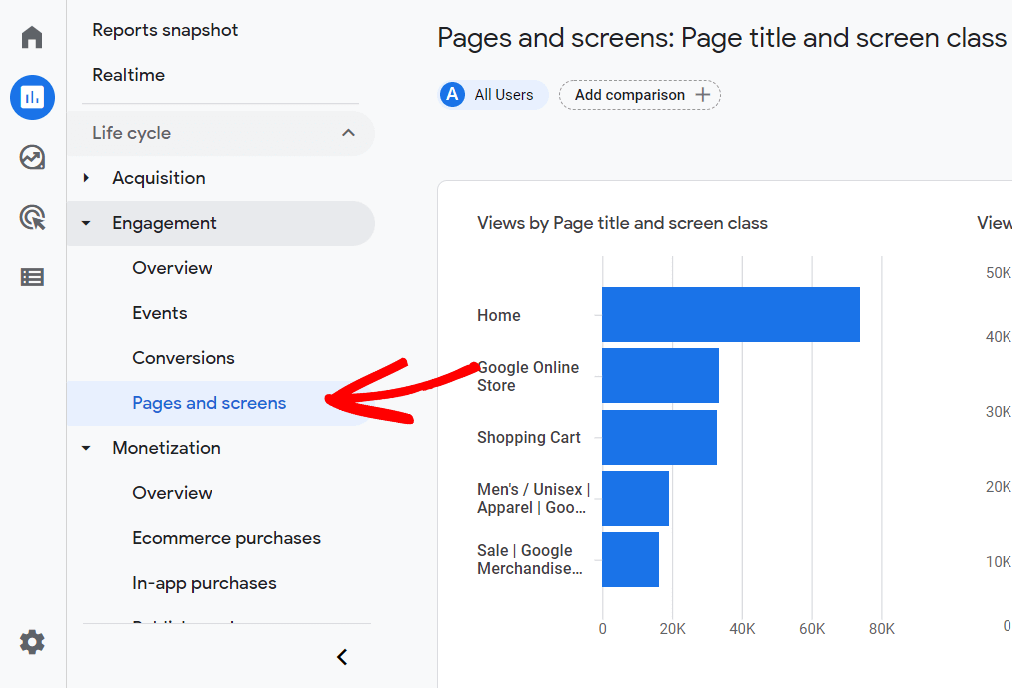Collapse the Life cycle section
This screenshot has width=1012, height=688.
click(x=348, y=132)
